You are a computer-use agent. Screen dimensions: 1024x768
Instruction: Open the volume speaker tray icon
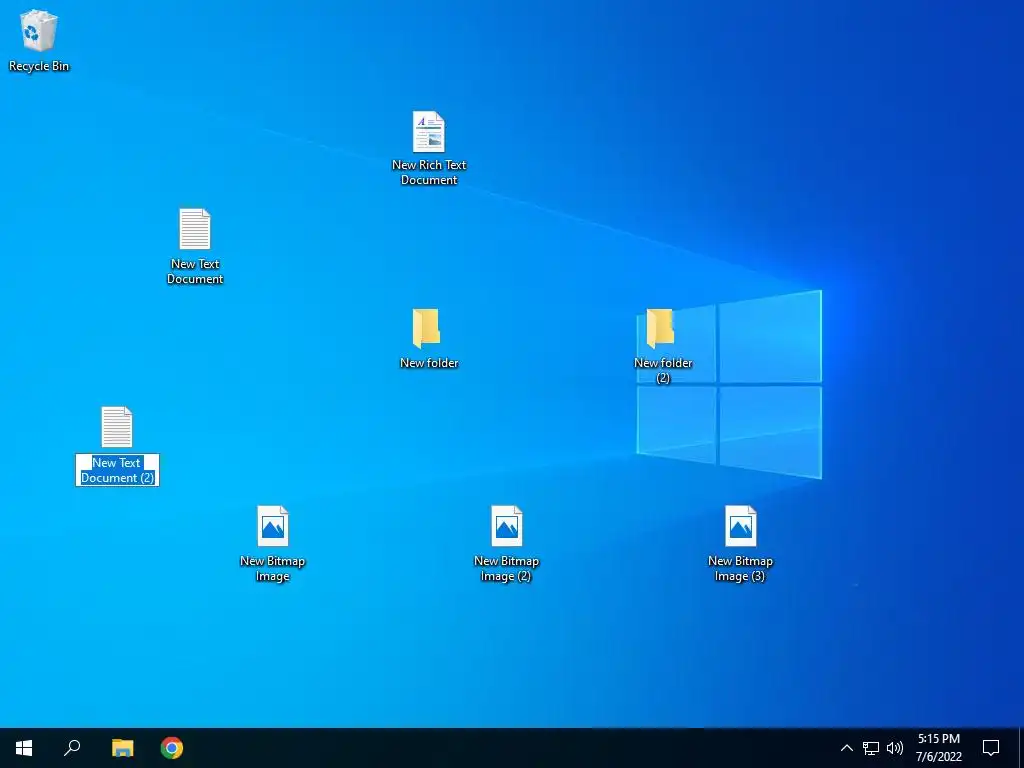coord(895,748)
